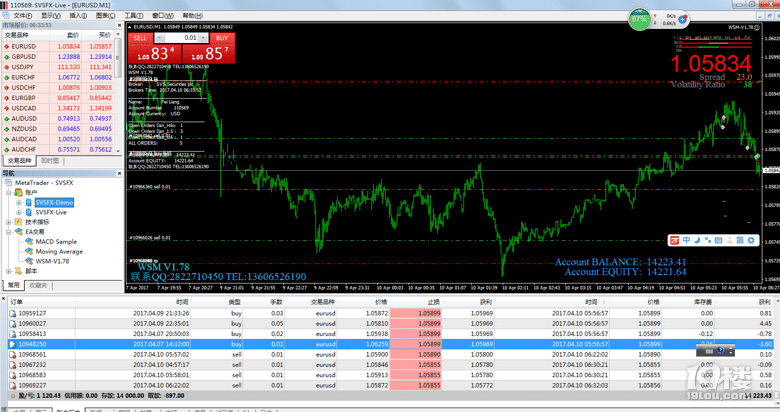Select MetaTrader - SVSFX root node
This screenshot has height=412, width=780.
pos(44,183)
